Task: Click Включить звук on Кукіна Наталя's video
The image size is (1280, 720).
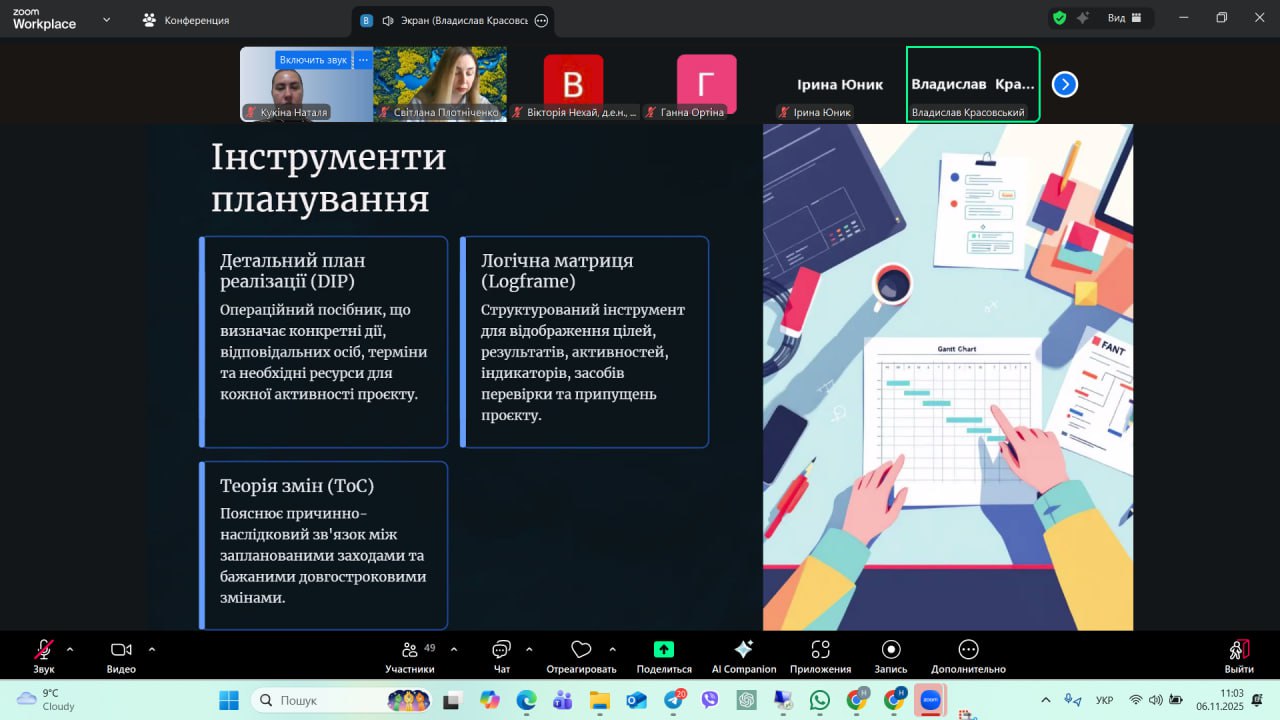Action: [x=313, y=60]
